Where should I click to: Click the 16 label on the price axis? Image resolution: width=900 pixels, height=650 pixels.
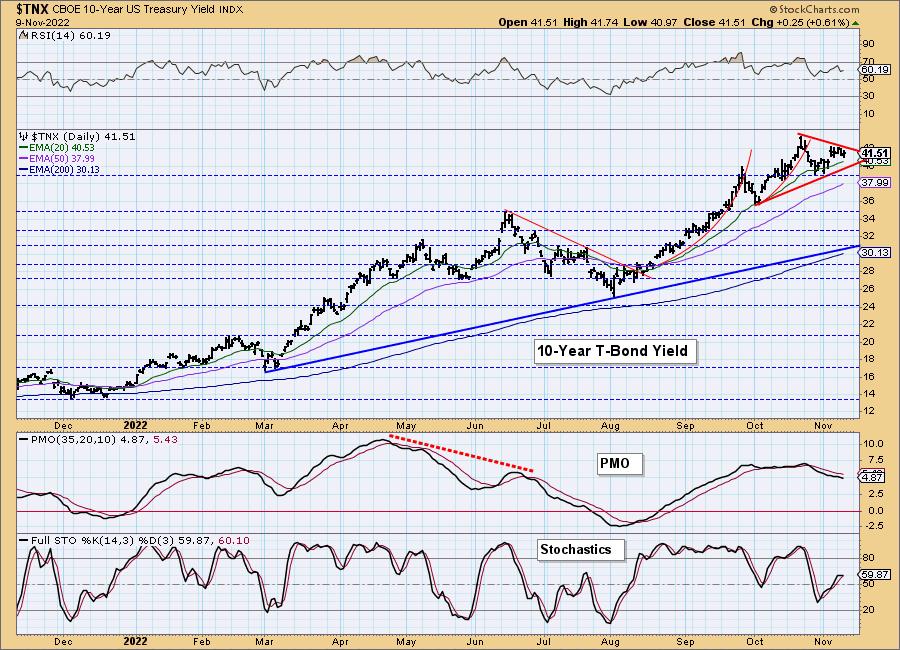[868, 377]
